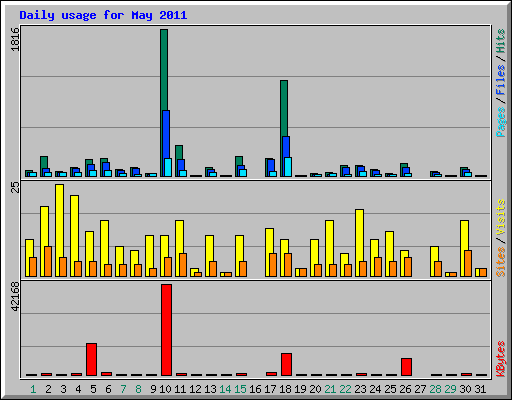Click day label 21 on the x-axis
This screenshot has height=400, width=512.
tap(330, 389)
